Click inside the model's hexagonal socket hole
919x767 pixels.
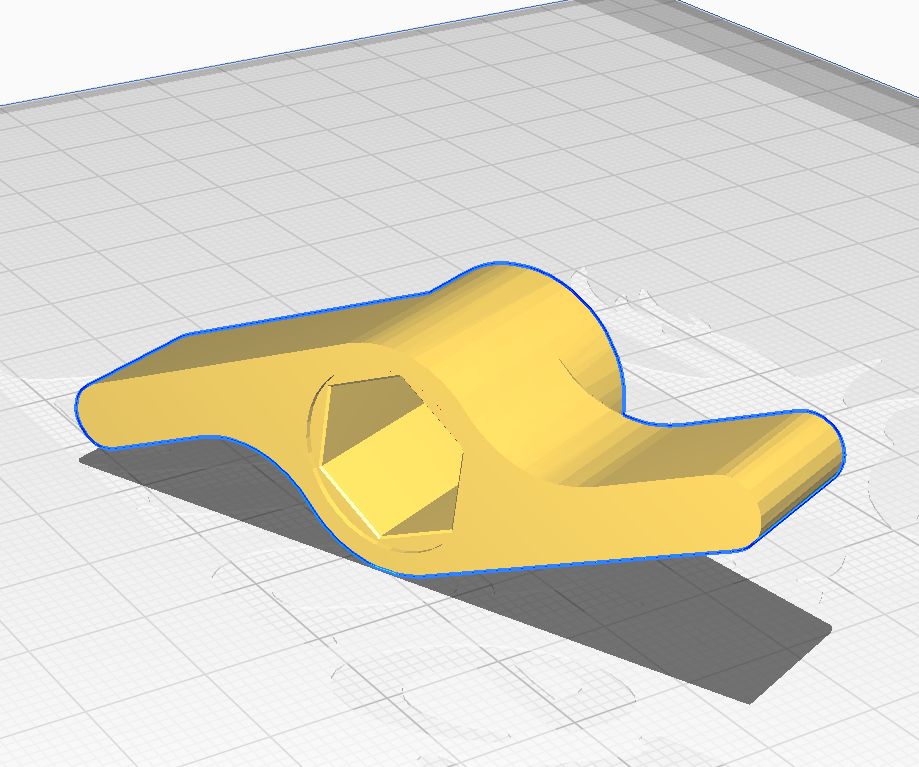(x=392, y=455)
